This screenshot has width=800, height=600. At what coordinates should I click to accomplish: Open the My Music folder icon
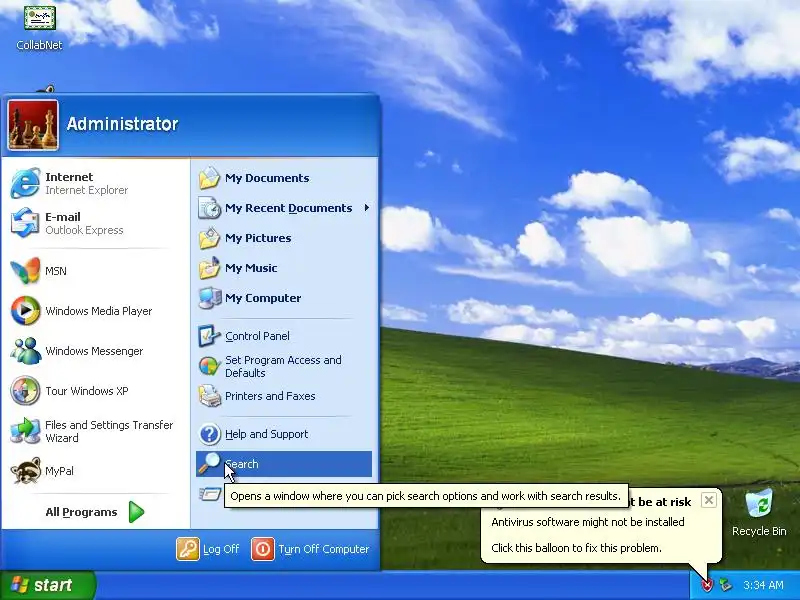pos(209,268)
